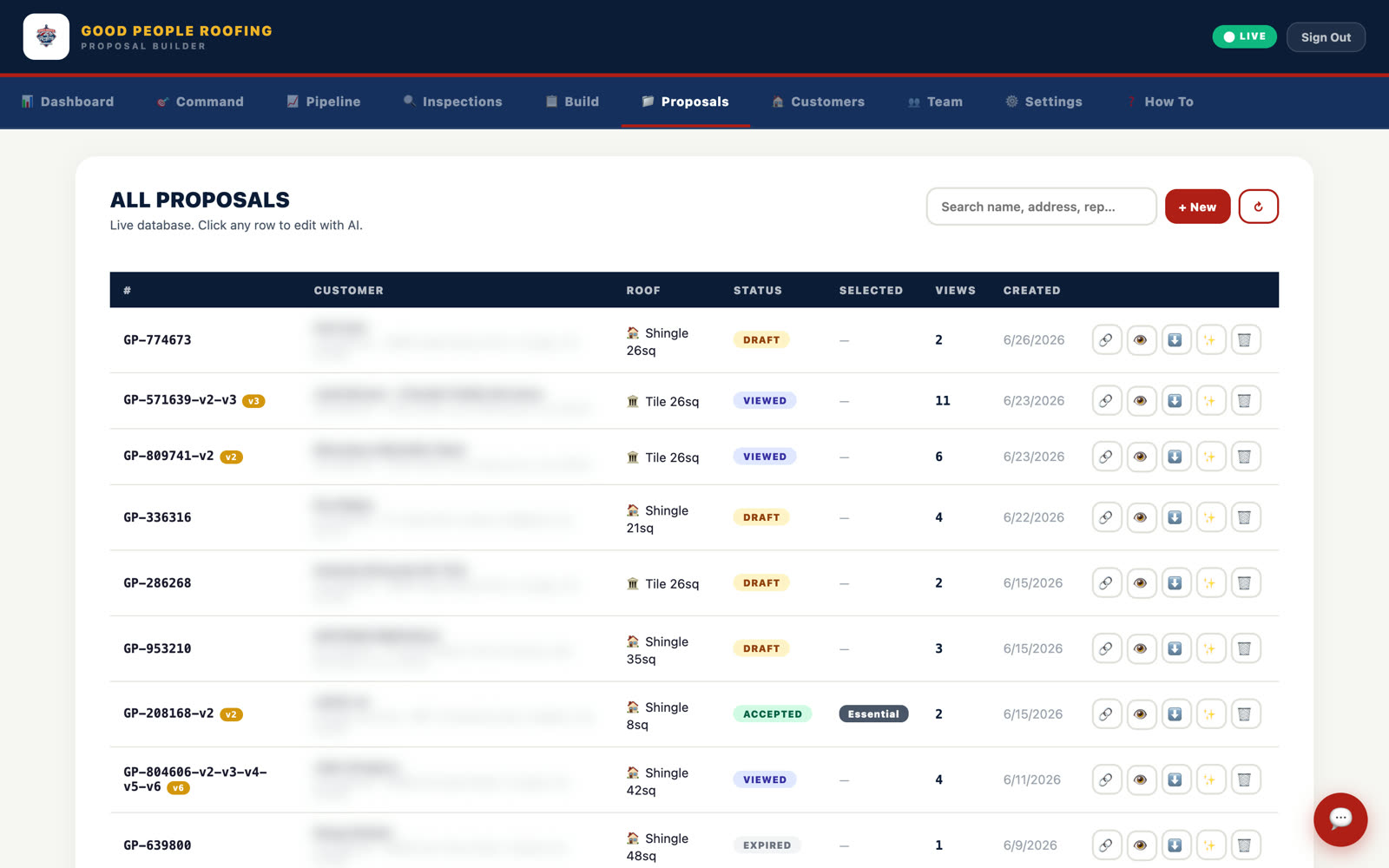Delete proposal GP-571639-v2-v3

coord(1245,401)
